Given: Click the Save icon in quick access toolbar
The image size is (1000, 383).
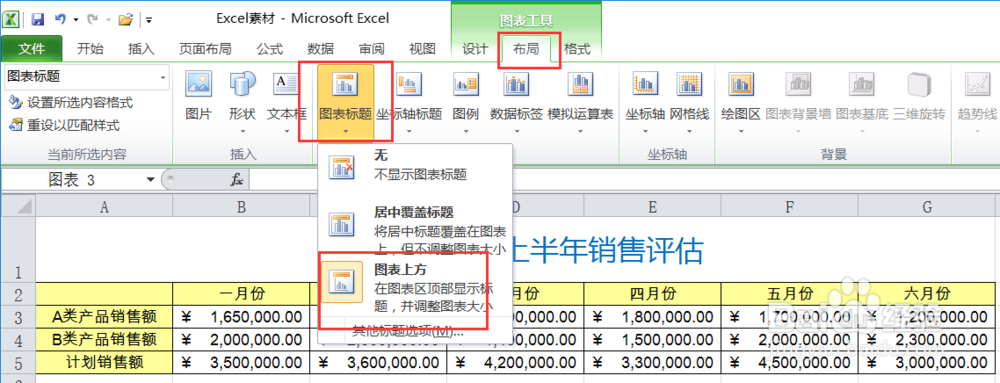Looking at the screenshot, I should [x=38, y=19].
